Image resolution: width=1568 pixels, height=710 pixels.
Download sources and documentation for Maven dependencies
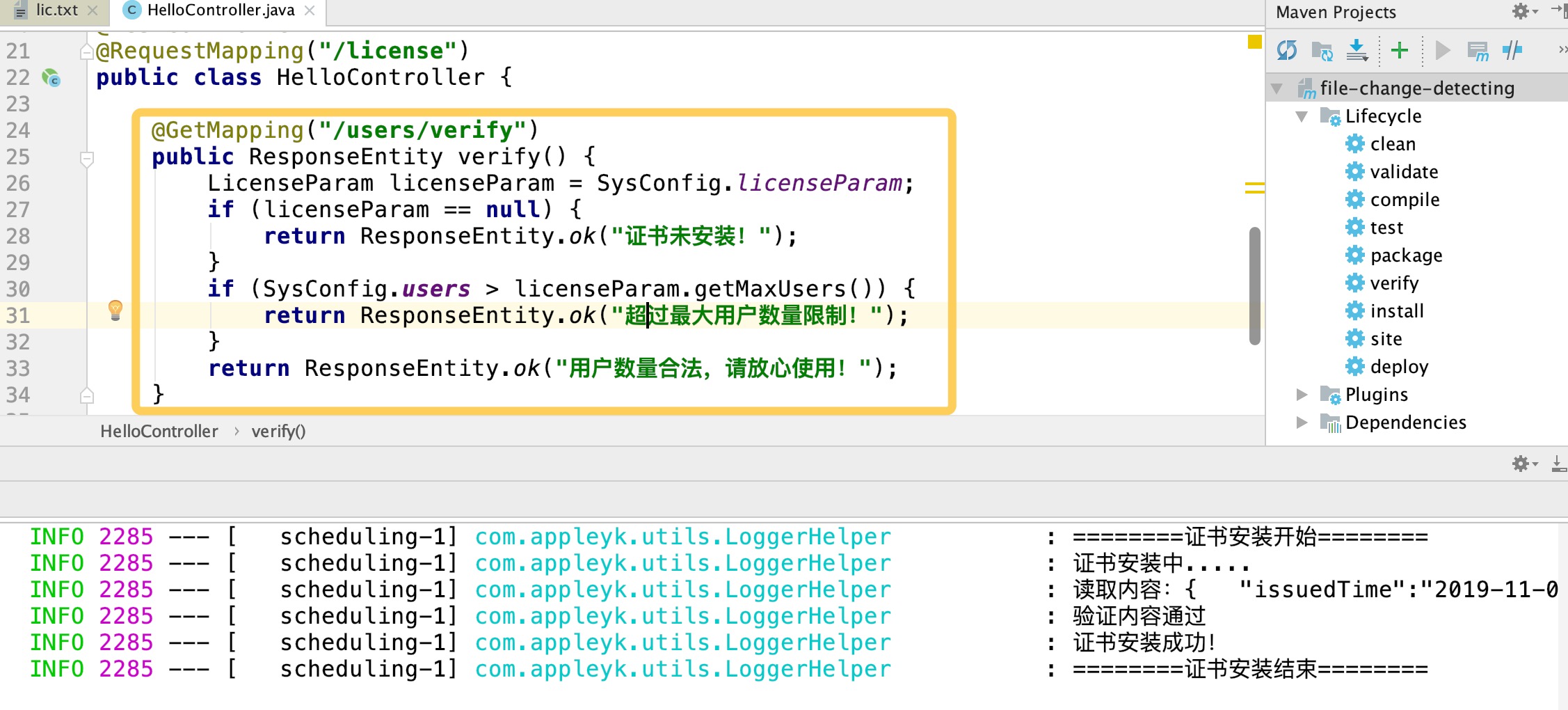[1357, 50]
